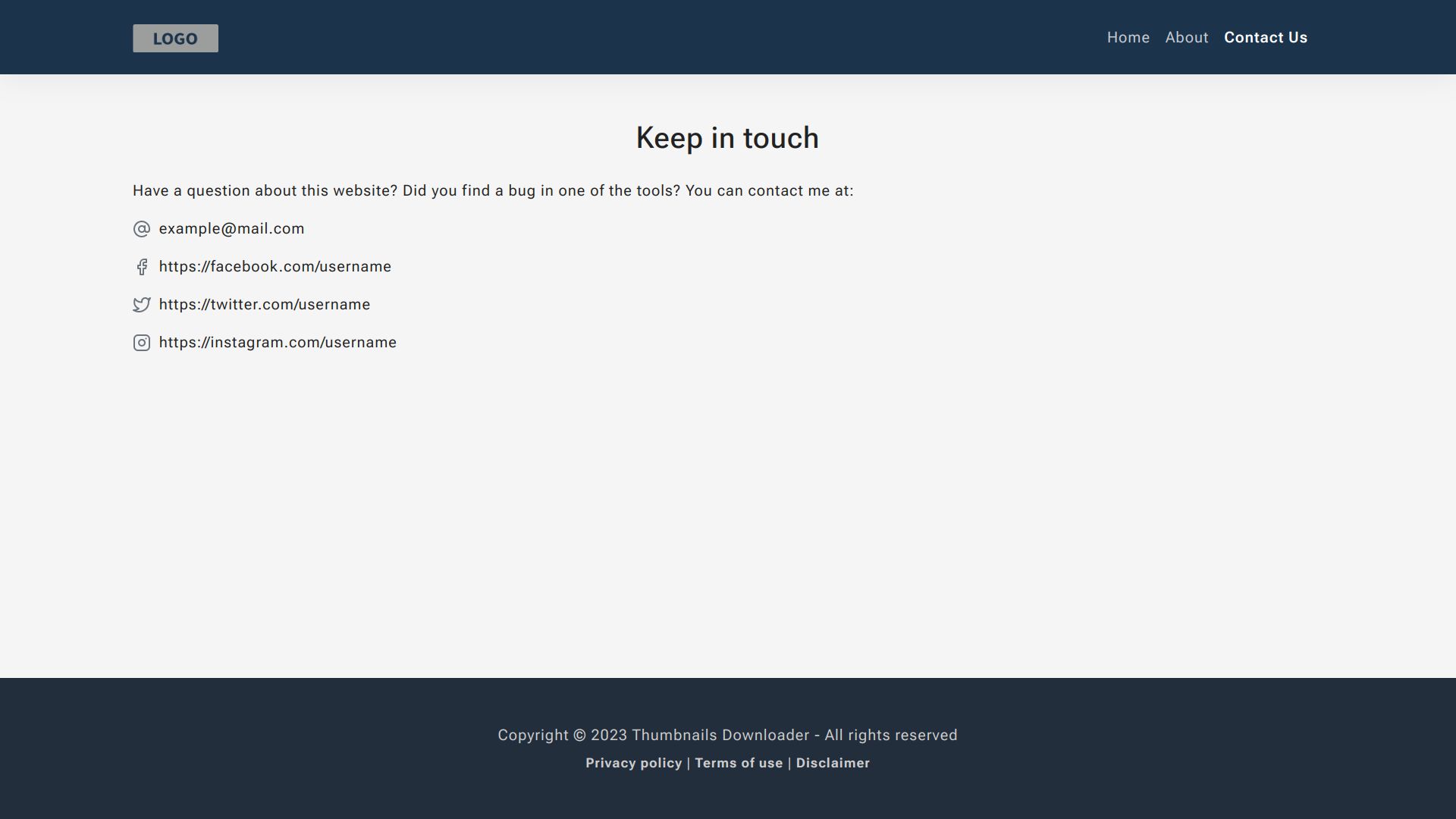1456x819 pixels.
Task: Click the Instagram camera icon
Action: (142, 343)
